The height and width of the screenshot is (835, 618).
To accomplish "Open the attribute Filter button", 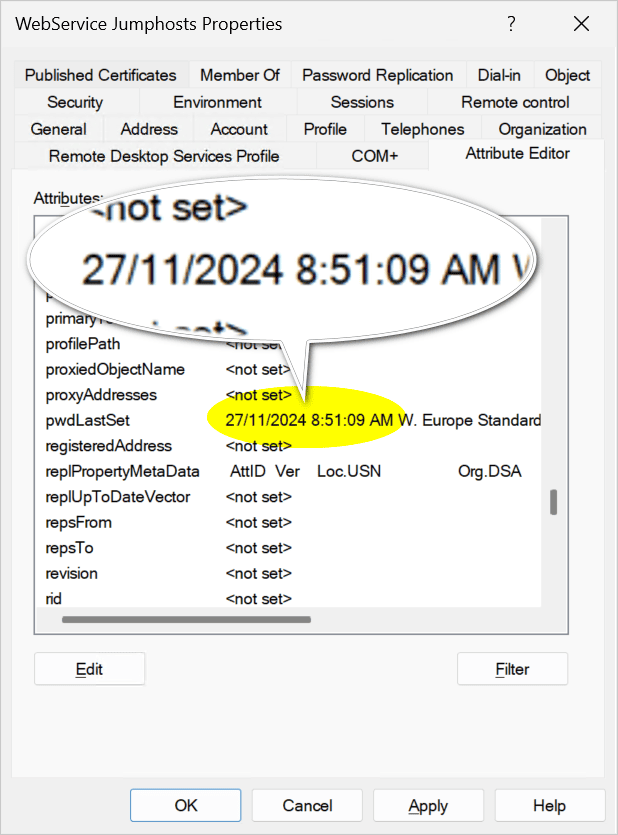I will pos(512,669).
